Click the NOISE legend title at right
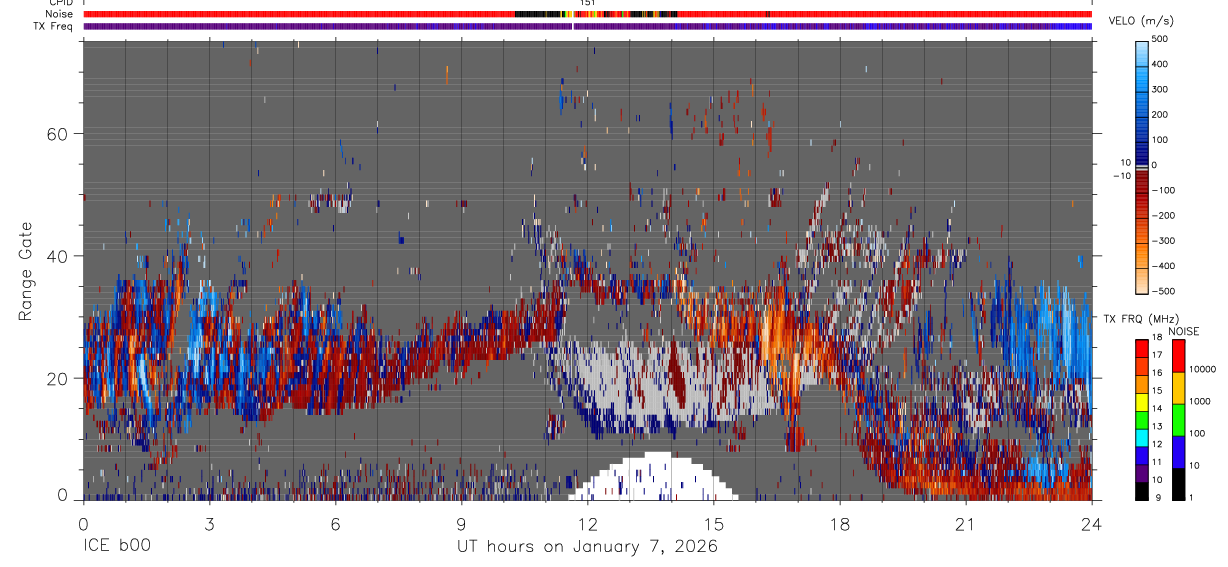 point(1184,331)
